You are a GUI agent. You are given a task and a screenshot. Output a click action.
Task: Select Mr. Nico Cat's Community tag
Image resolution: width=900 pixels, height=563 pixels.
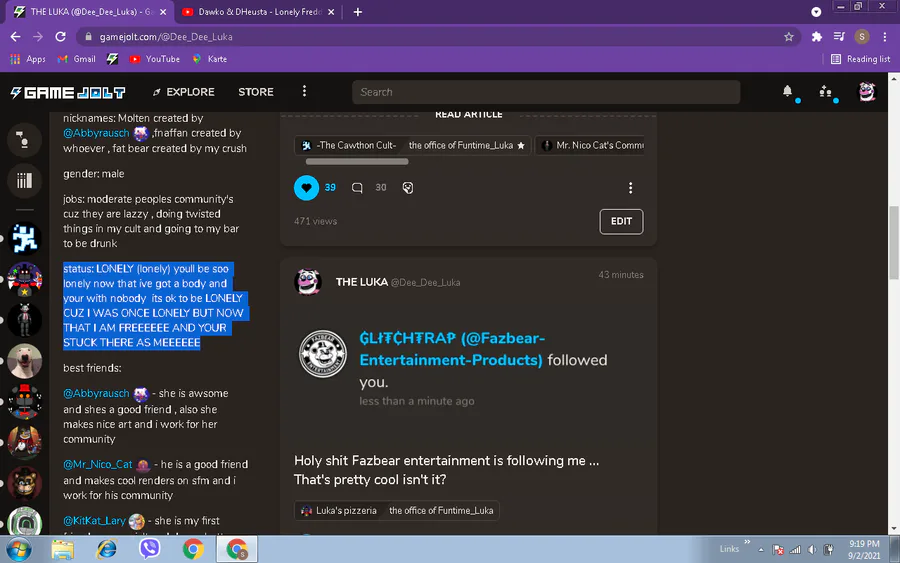(x=592, y=146)
